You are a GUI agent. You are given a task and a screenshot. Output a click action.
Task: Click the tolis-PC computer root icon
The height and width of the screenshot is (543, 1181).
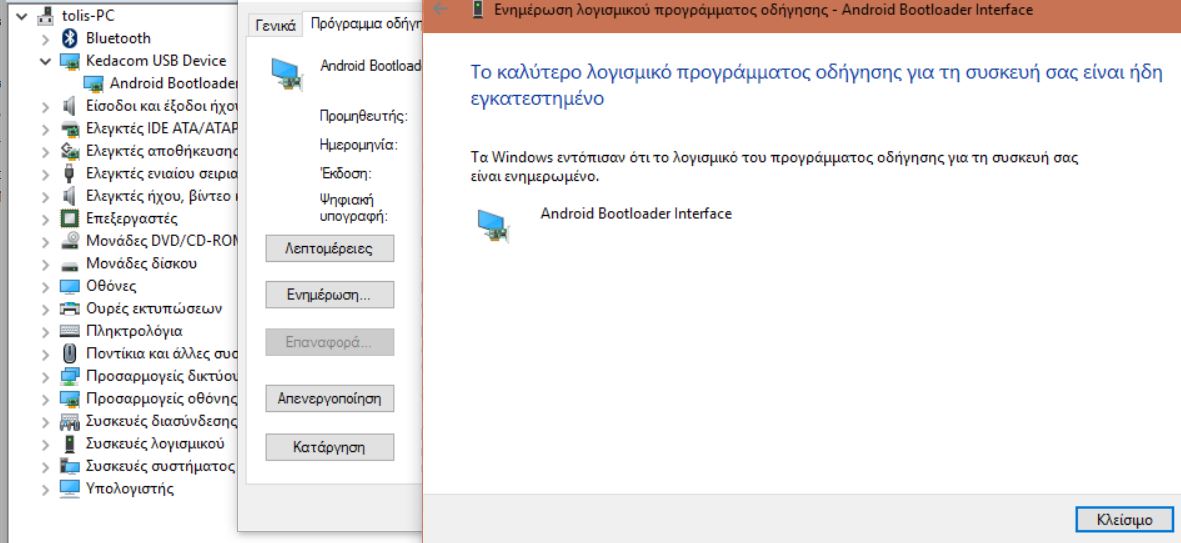pos(45,16)
